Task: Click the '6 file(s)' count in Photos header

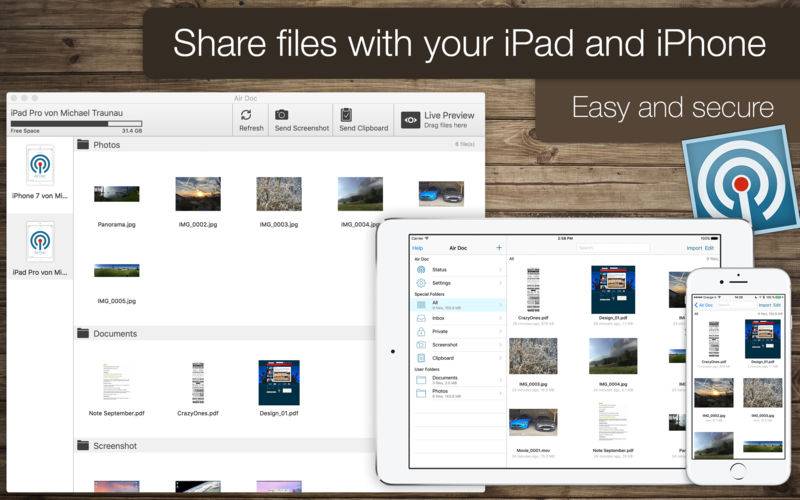Action: click(465, 144)
